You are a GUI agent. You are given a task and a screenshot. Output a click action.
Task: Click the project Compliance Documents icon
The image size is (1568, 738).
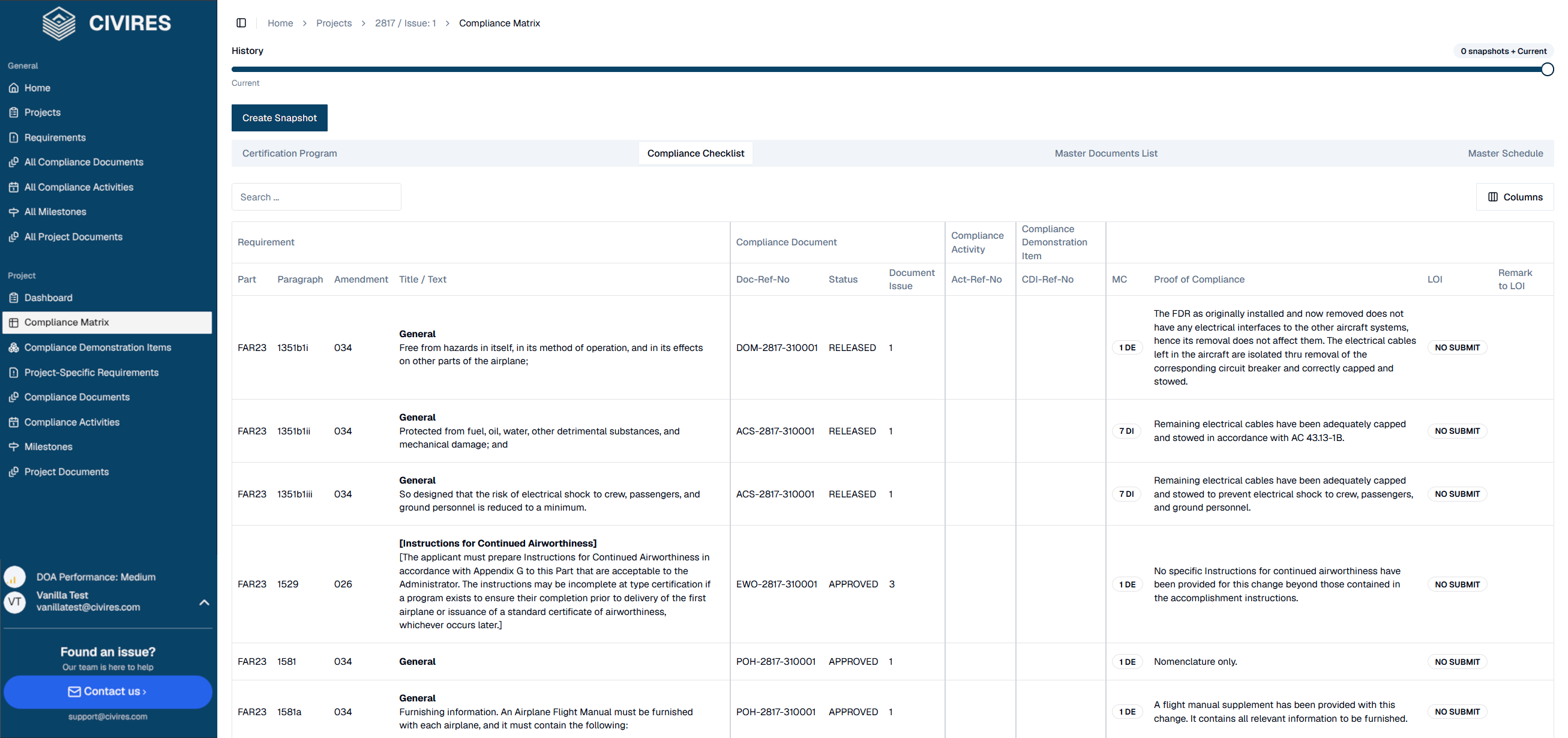pyautogui.click(x=13, y=397)
